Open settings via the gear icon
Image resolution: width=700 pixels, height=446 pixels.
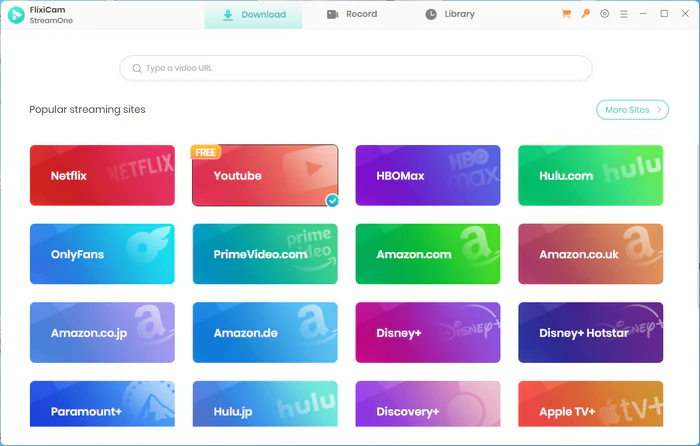tap(604, 15)
